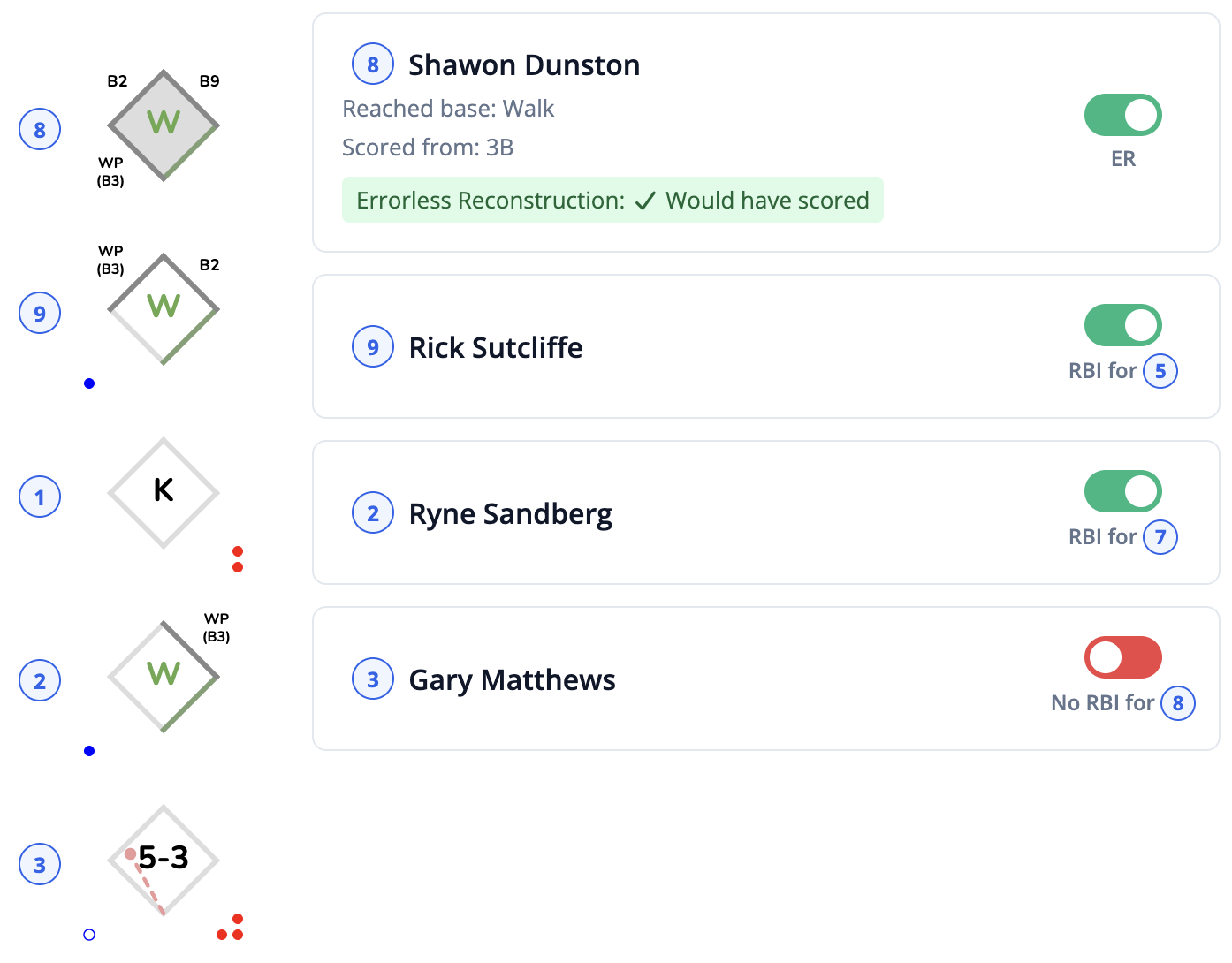Toggle Ryne Sandberg's RBI switch off

(x=1122, y=490)
